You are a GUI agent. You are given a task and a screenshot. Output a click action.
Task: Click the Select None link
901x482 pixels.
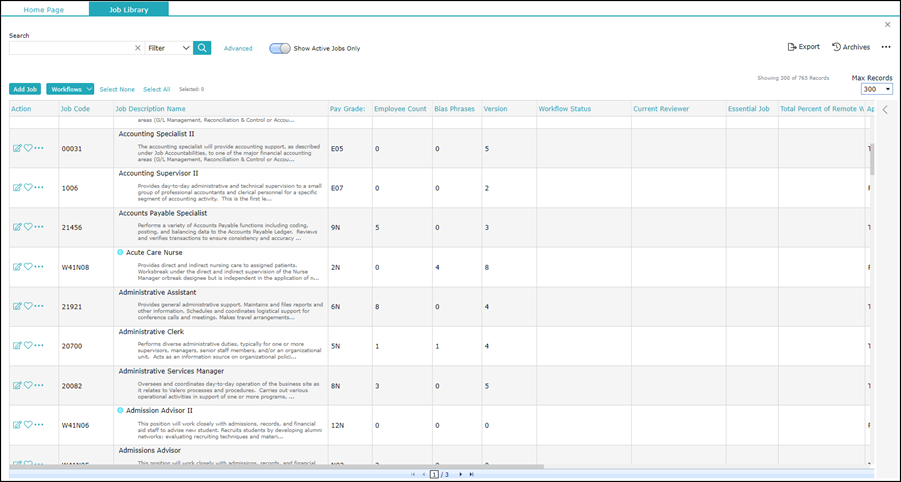pyautogui.click(x=117, y=89)
